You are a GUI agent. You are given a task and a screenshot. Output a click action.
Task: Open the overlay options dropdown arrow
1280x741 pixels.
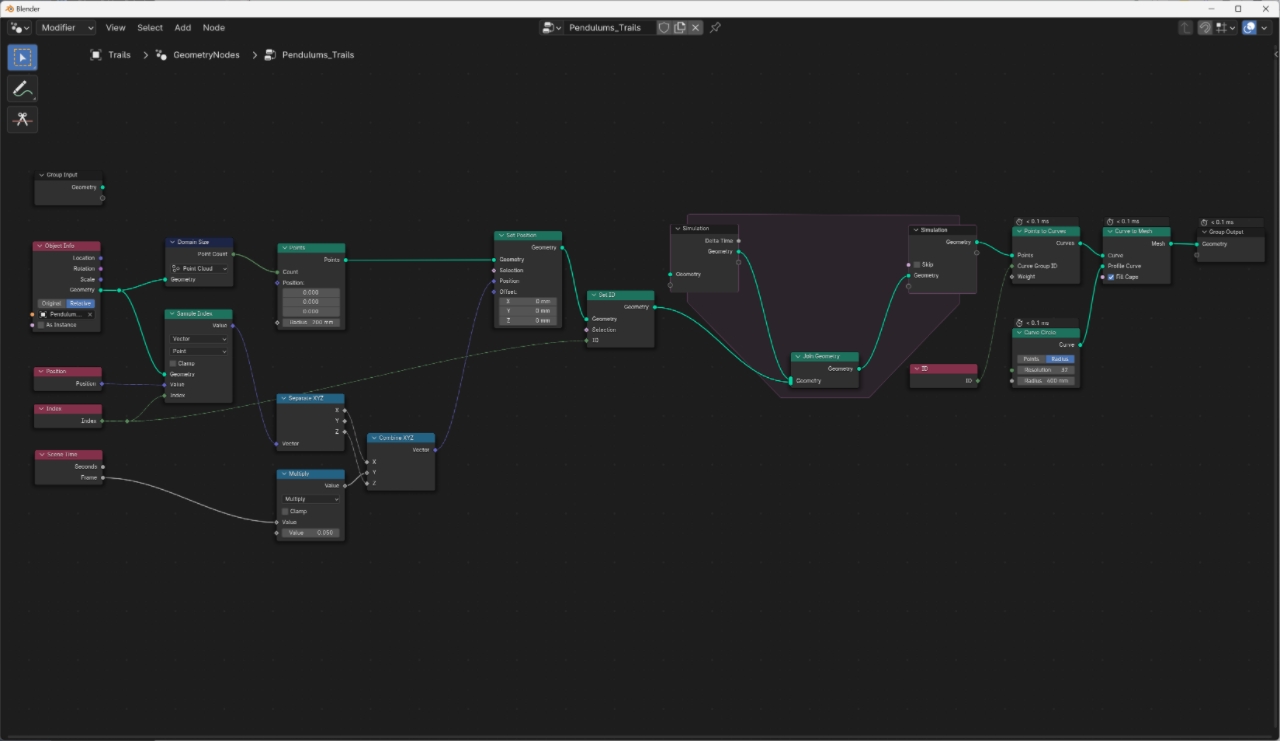tap(1266, 28)
